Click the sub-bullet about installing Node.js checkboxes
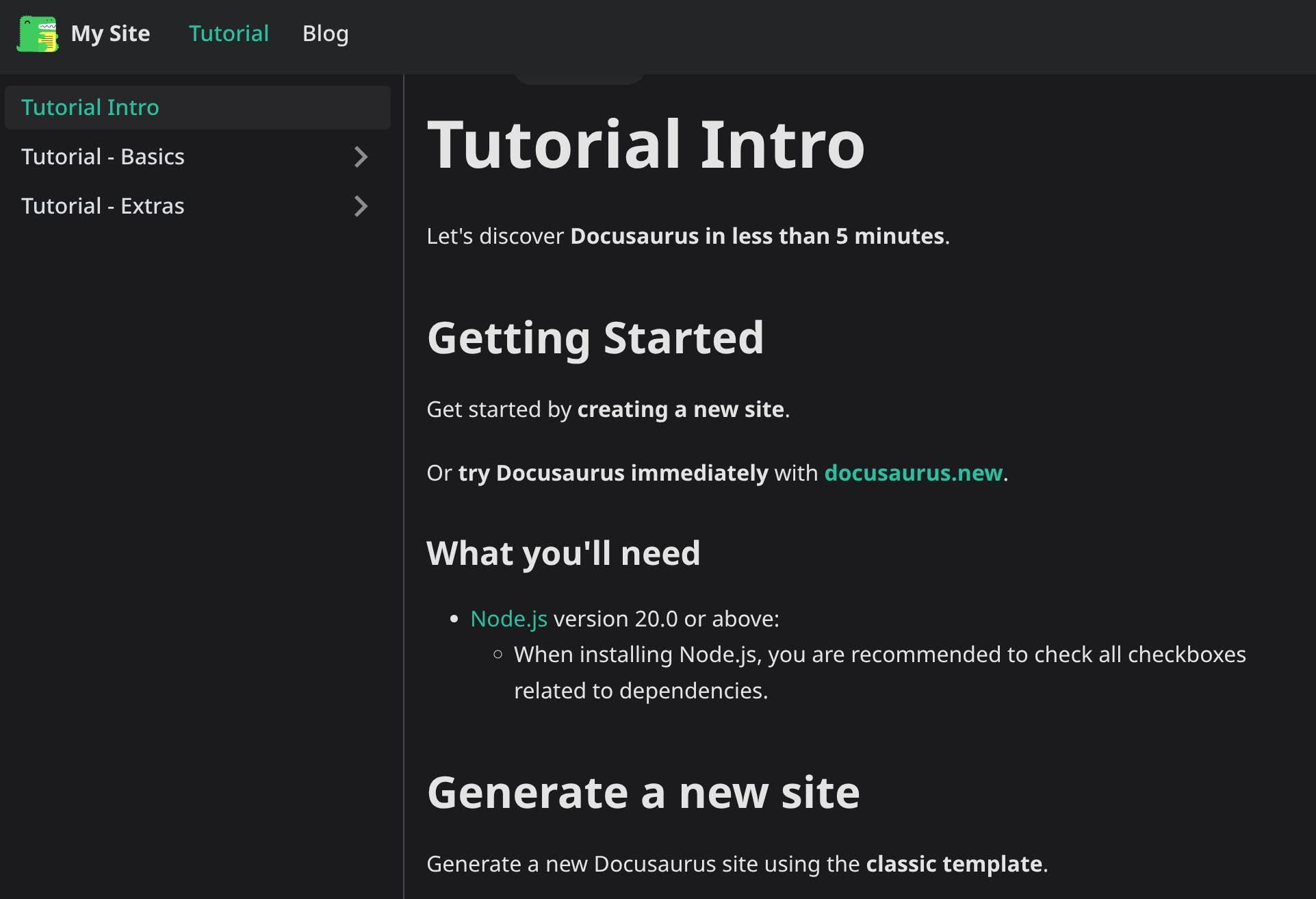This screenshot has width=1316, height=899. tap(879, 655)
